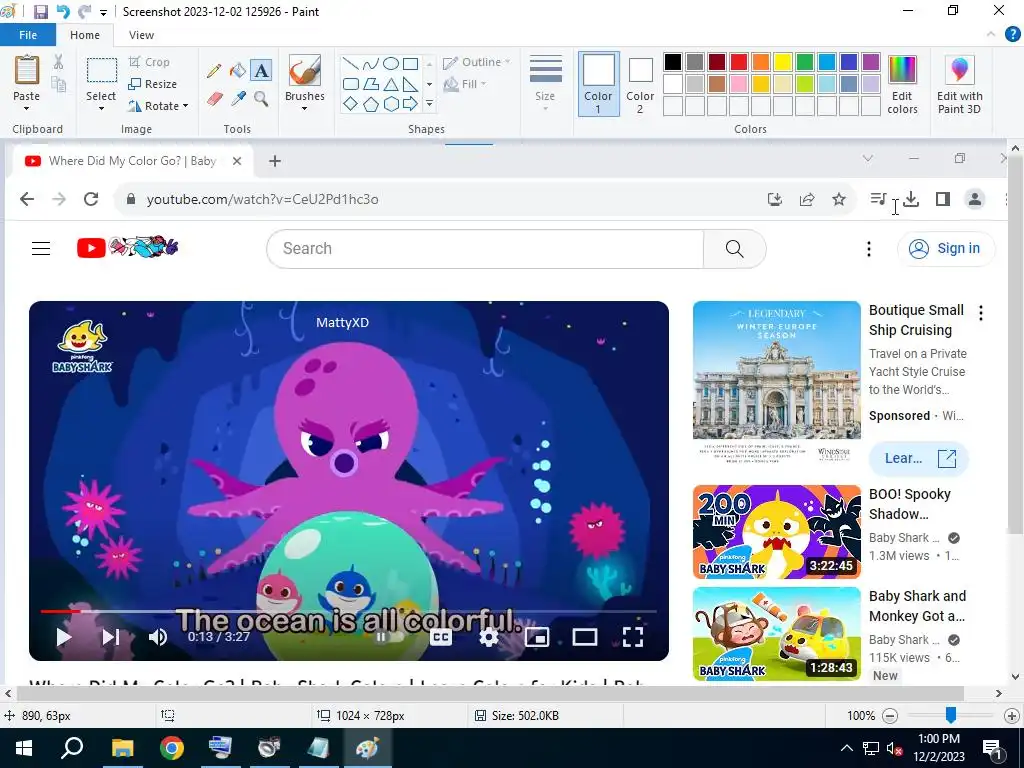The image size is (1024, 768).
Task: Open the Brushes dropdown
Action: [x=304, y=108]
